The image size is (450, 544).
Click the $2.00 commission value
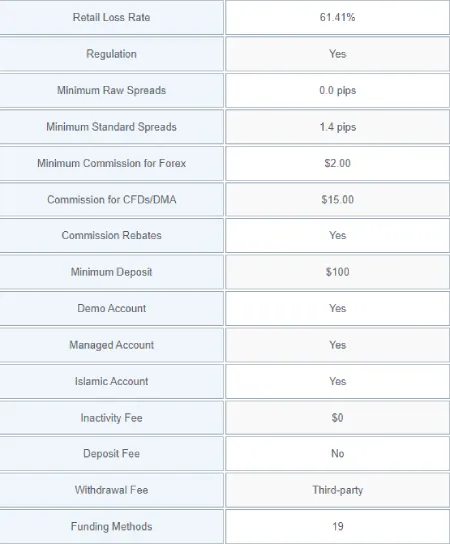[x=338, y=163]
